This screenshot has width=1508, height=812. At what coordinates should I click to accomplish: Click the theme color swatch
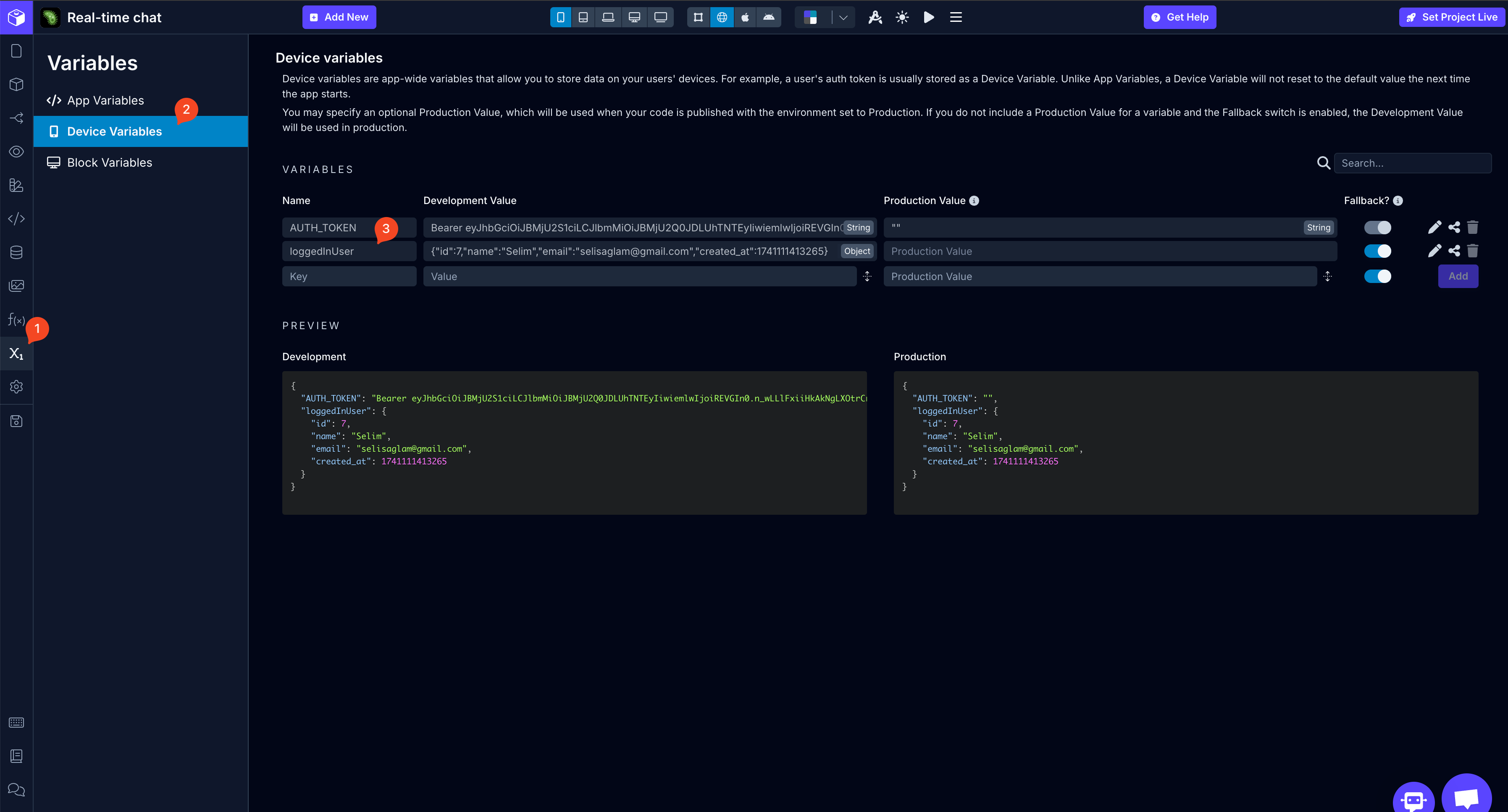tap(811, 17)
